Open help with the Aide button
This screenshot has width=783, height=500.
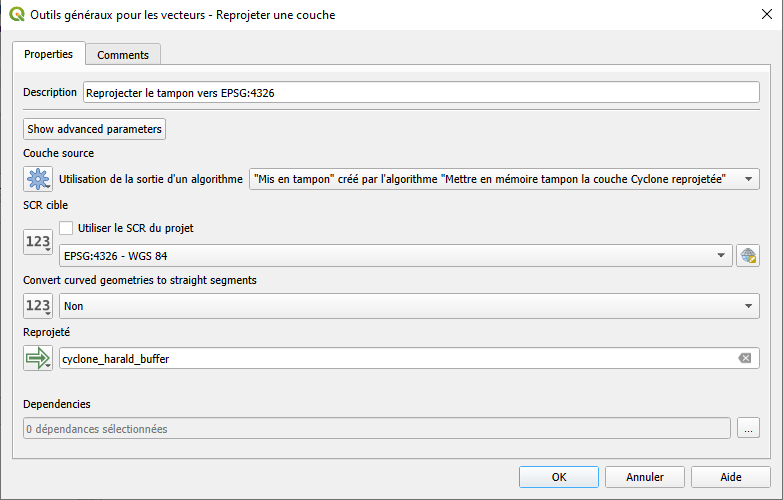coord(731,477)
